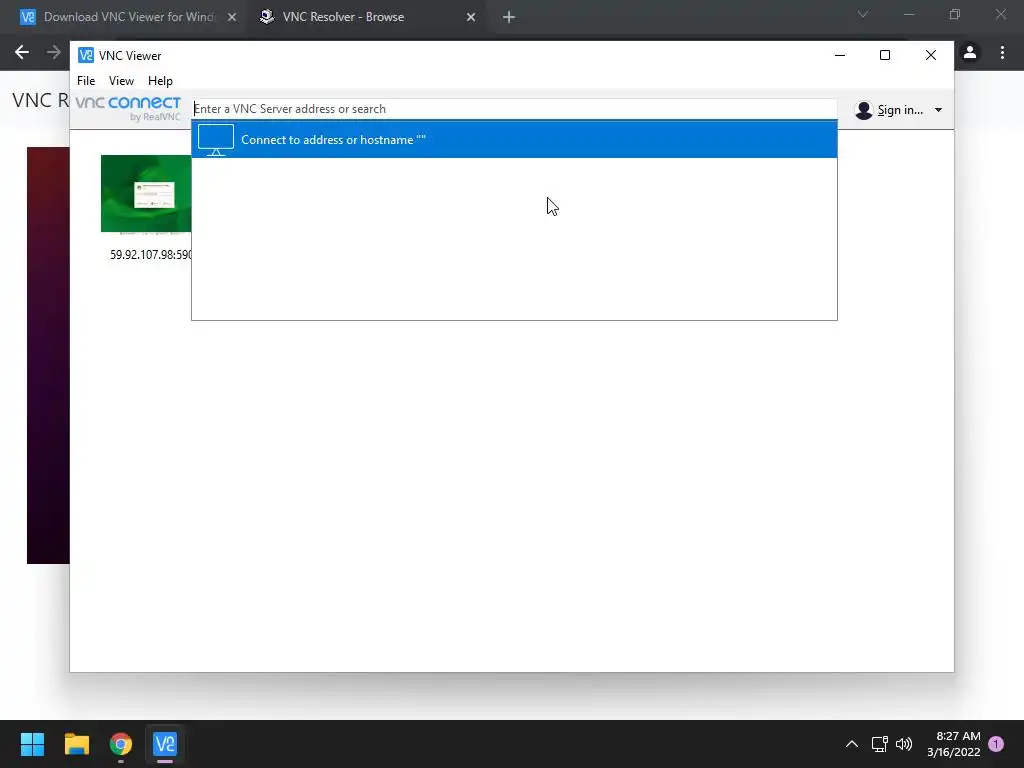Open the Chrome profile icon
This screenshot has height=768, width=1024.
tap(970, 52)
